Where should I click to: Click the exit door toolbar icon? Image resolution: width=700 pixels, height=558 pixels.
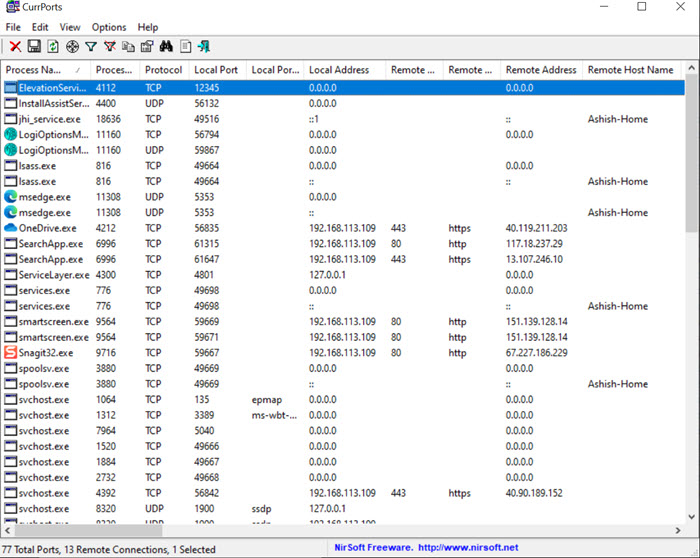[x=204, y=46]
